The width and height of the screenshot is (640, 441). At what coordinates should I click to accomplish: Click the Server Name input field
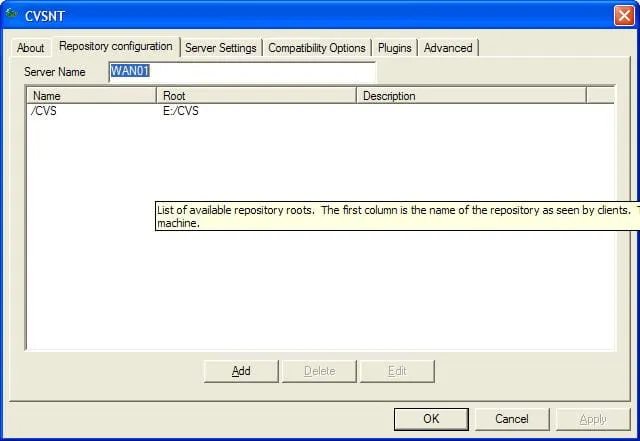(242, 71)
